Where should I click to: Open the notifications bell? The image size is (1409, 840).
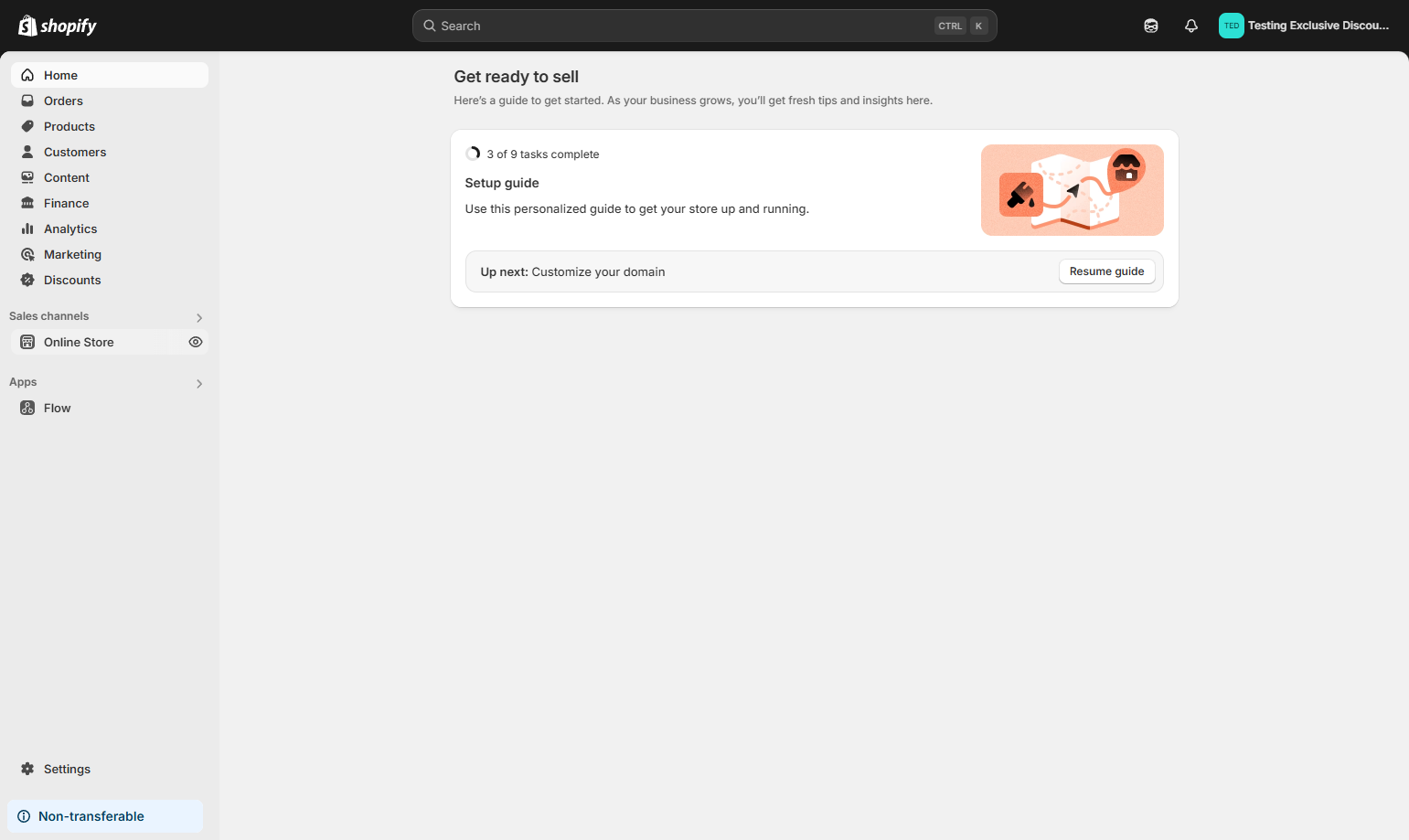coord(1190,26)
